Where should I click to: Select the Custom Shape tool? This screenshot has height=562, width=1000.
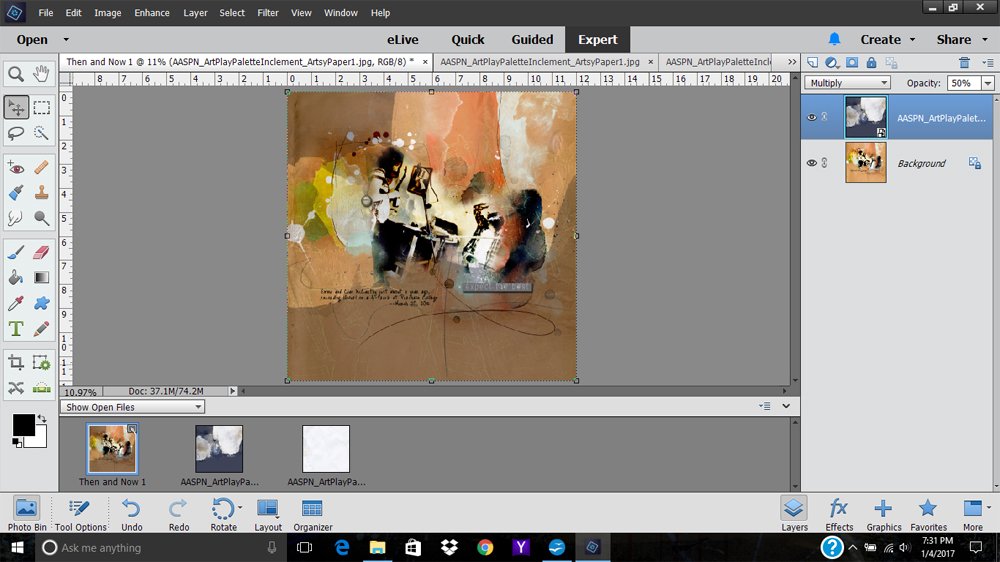[41, 303]
